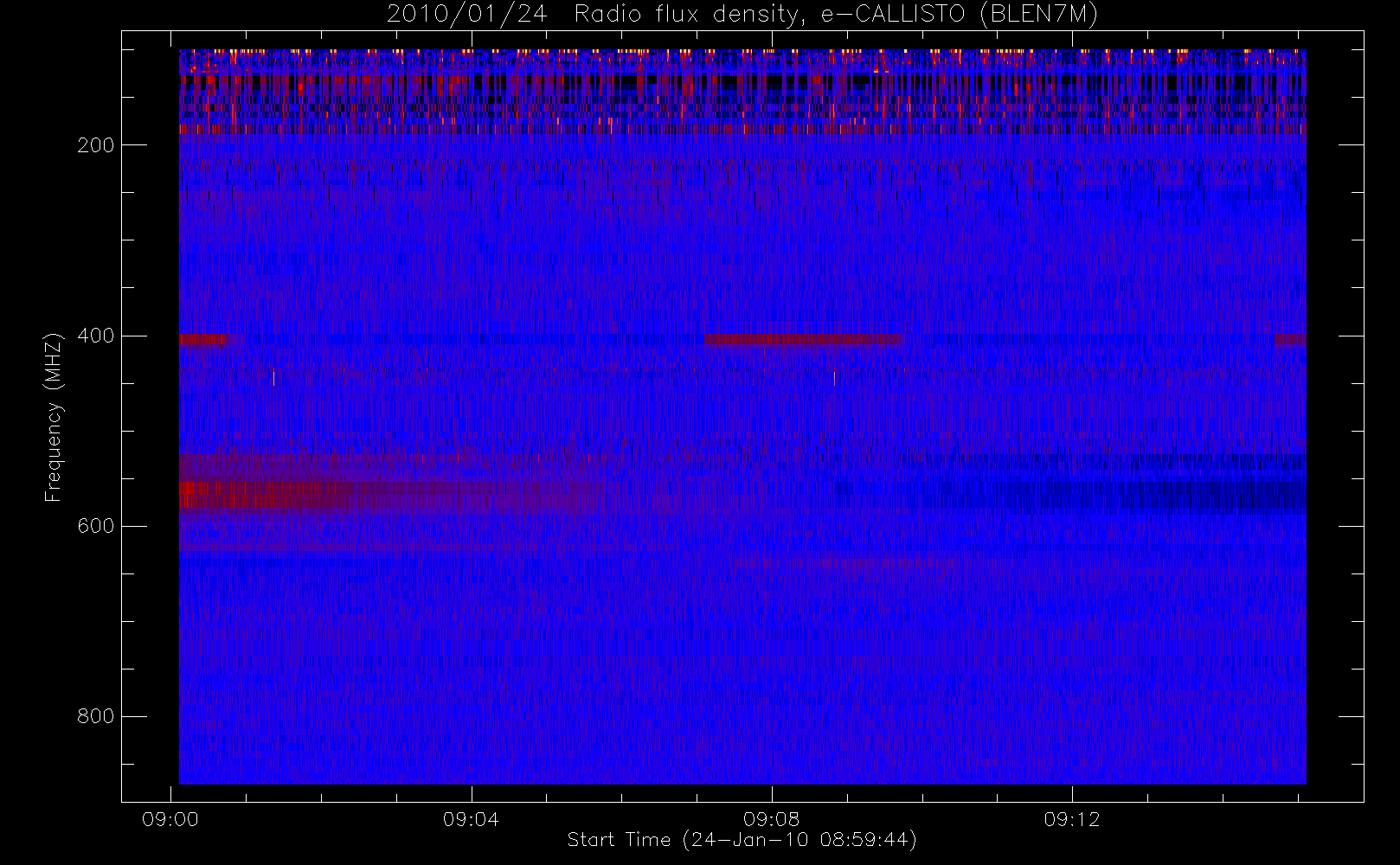This screenshot has width=1400, height=865.
Task: Select the 'Frequency (MHZ)' y-axis label
Action: (x=54, y=417)
